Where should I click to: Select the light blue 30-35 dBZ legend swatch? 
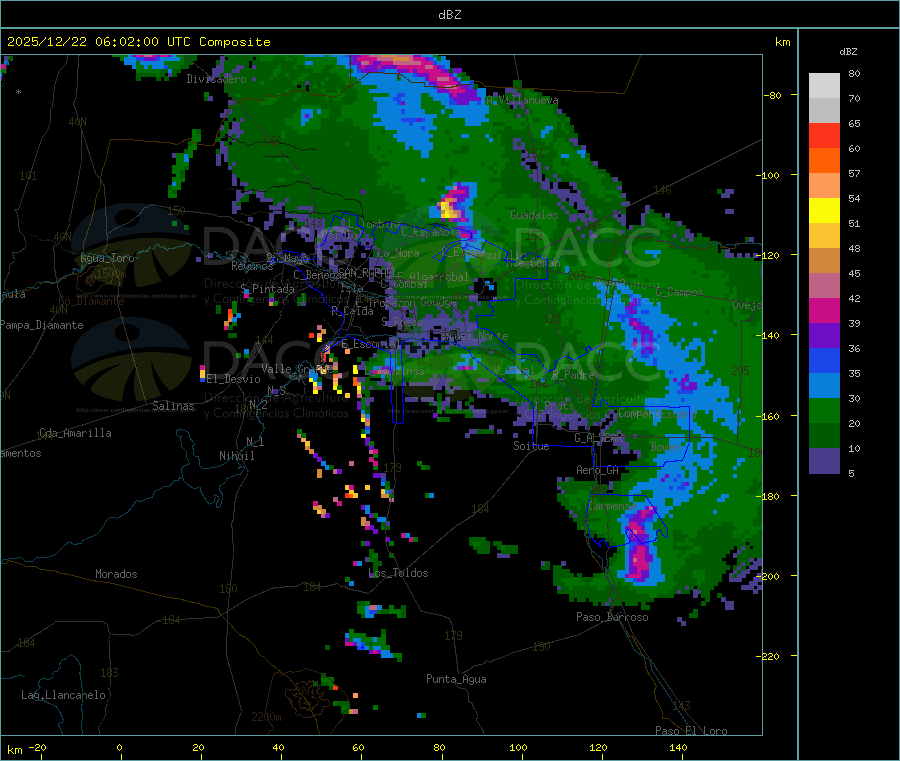click(x=824, y=385)
